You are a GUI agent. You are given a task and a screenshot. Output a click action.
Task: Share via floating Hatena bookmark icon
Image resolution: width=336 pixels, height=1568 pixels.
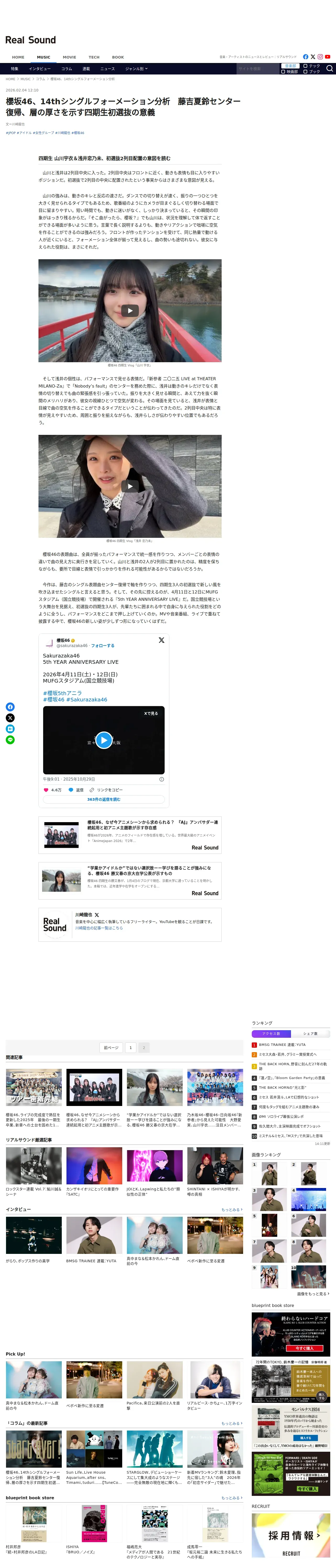(x=10, y=729)
